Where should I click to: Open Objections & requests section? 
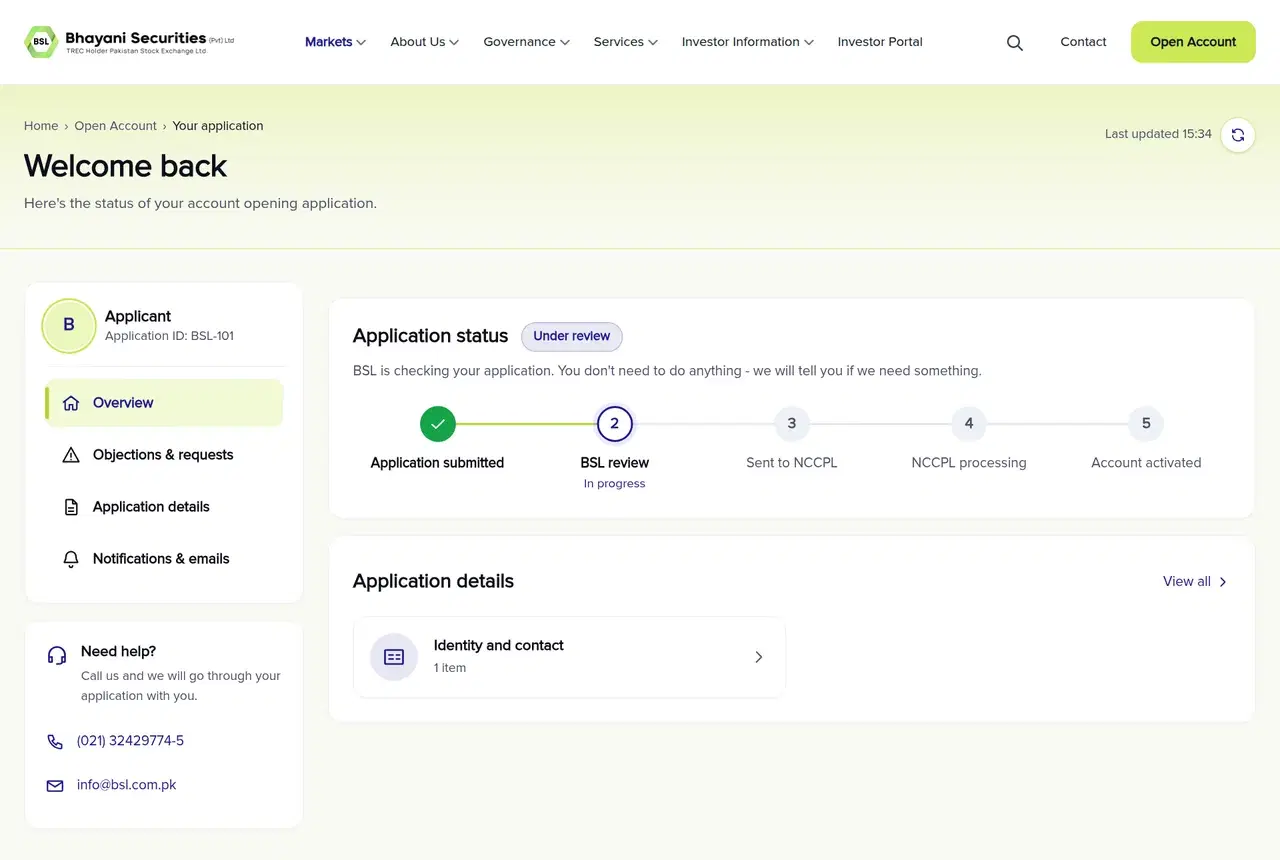pyautogui.click(x=164, y=455)
